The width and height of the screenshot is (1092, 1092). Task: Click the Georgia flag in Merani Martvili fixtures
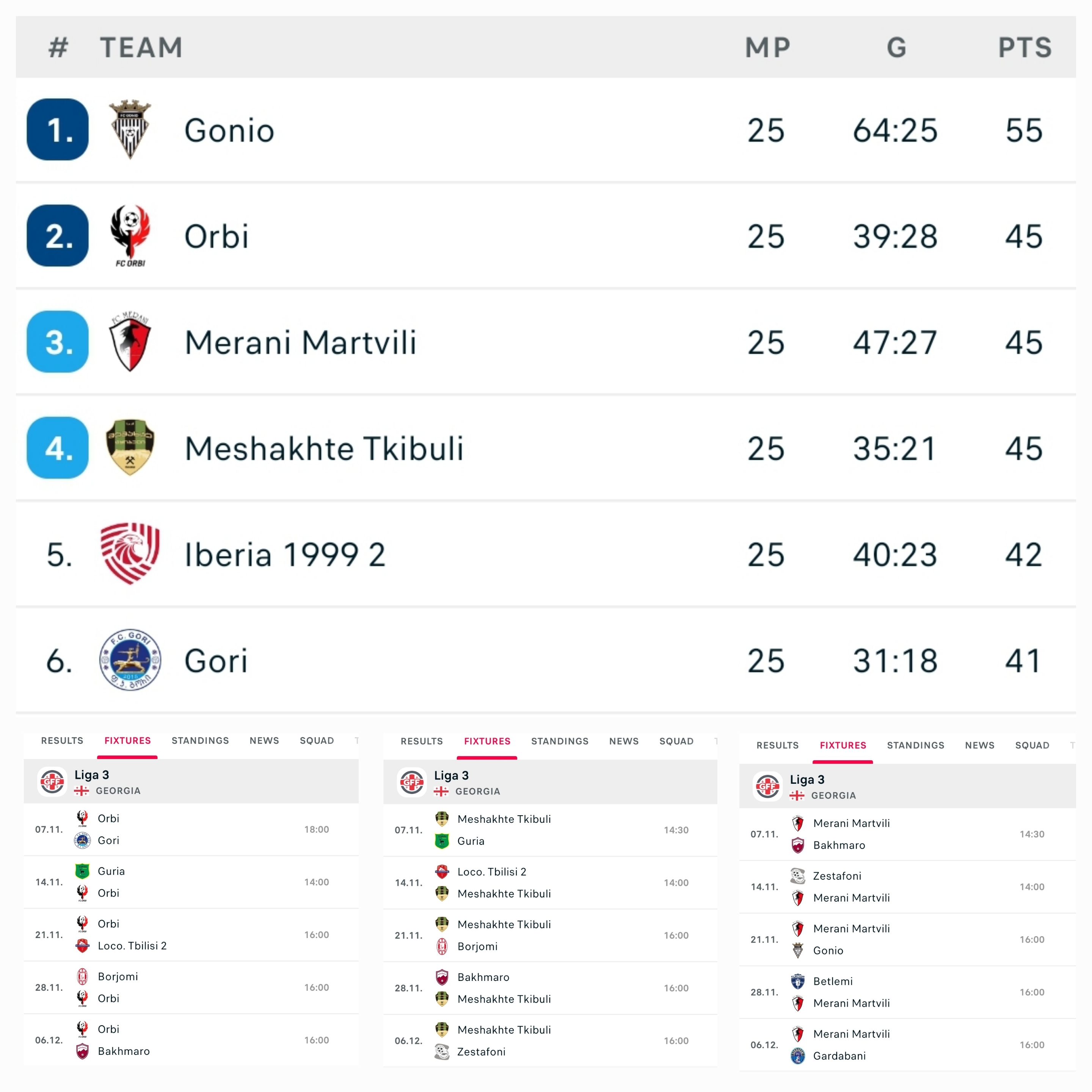tap(797, 795)
